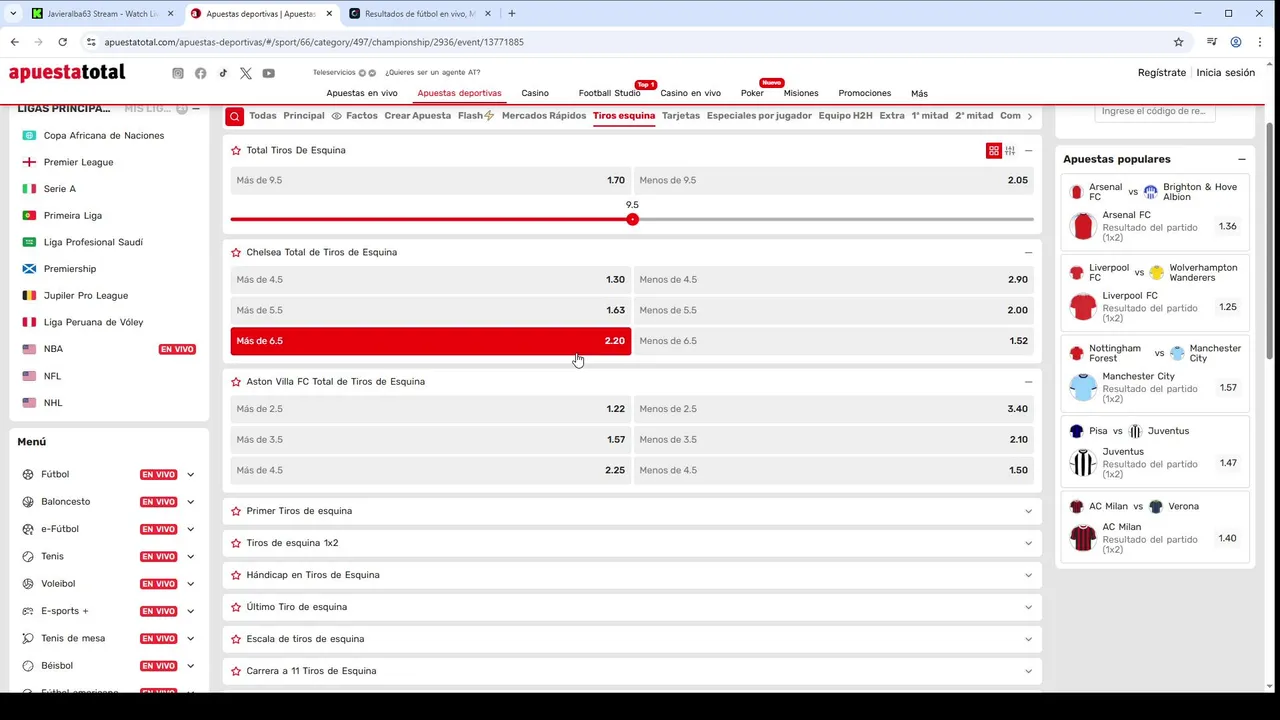This screenshot has height=720, width=1280.
Task: Reload the page in the browser
Action: [62, 42]
